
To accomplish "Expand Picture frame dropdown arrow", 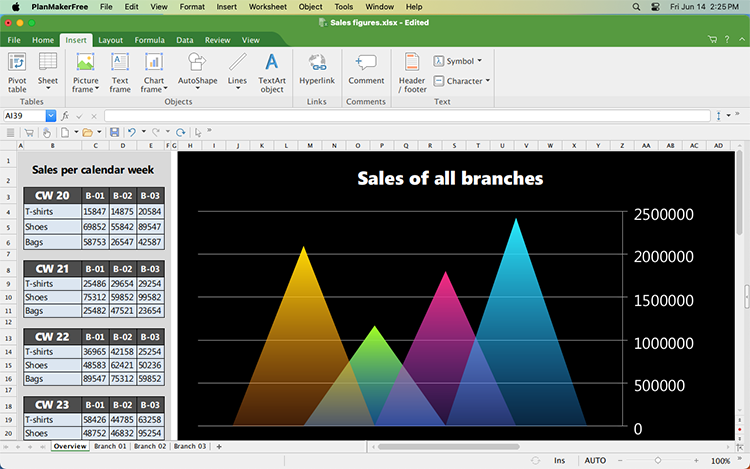I will coord(97,88).
